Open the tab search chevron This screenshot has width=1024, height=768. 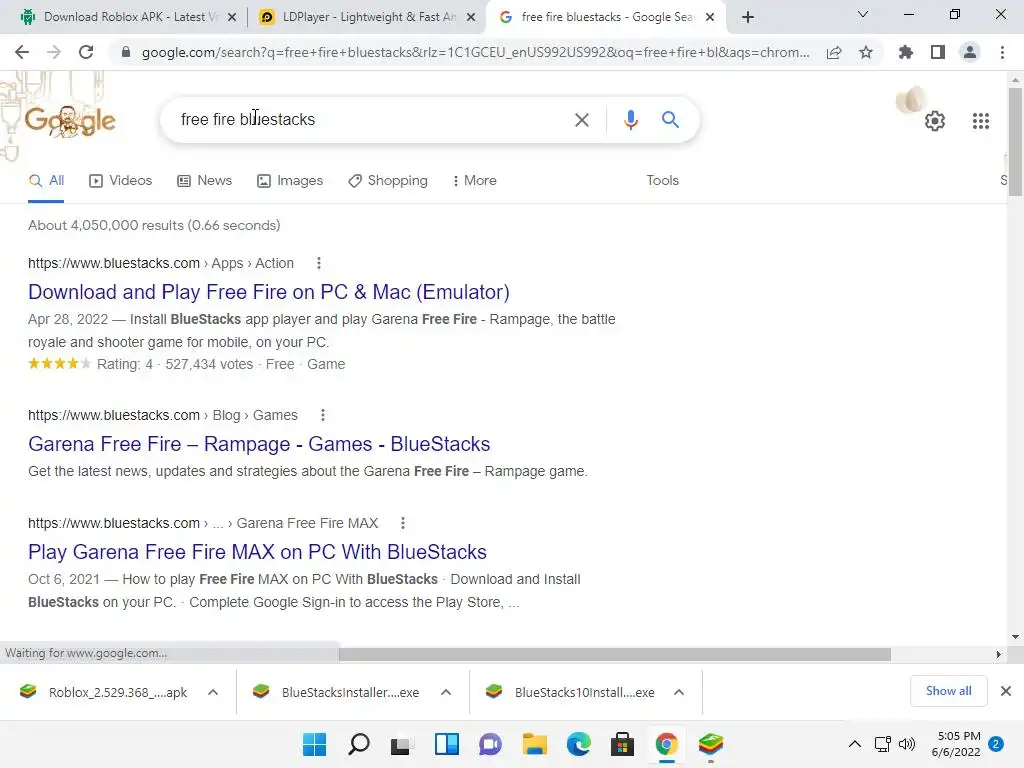(x=863, y=14)
